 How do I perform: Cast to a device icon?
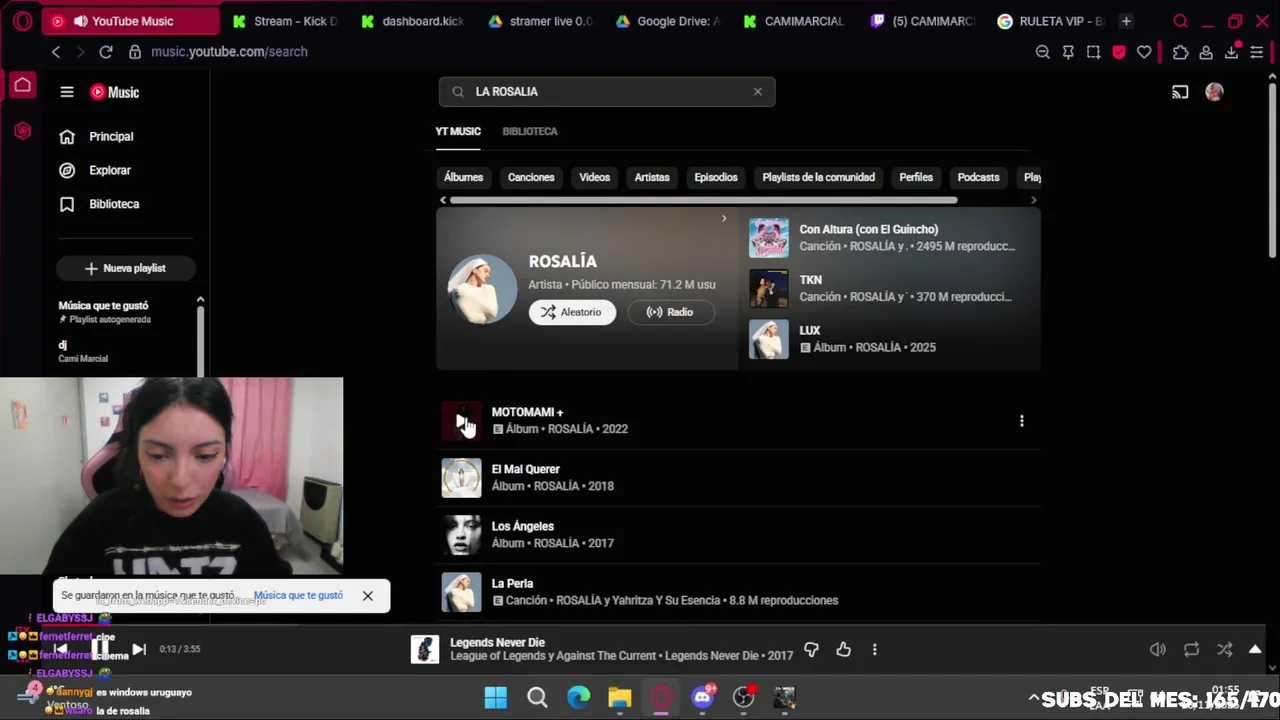1180,92
